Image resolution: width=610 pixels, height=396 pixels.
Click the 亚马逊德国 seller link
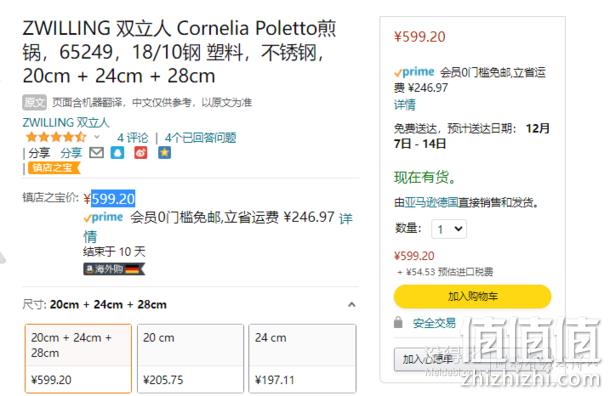pyautogui.click(x=431, y=202)
